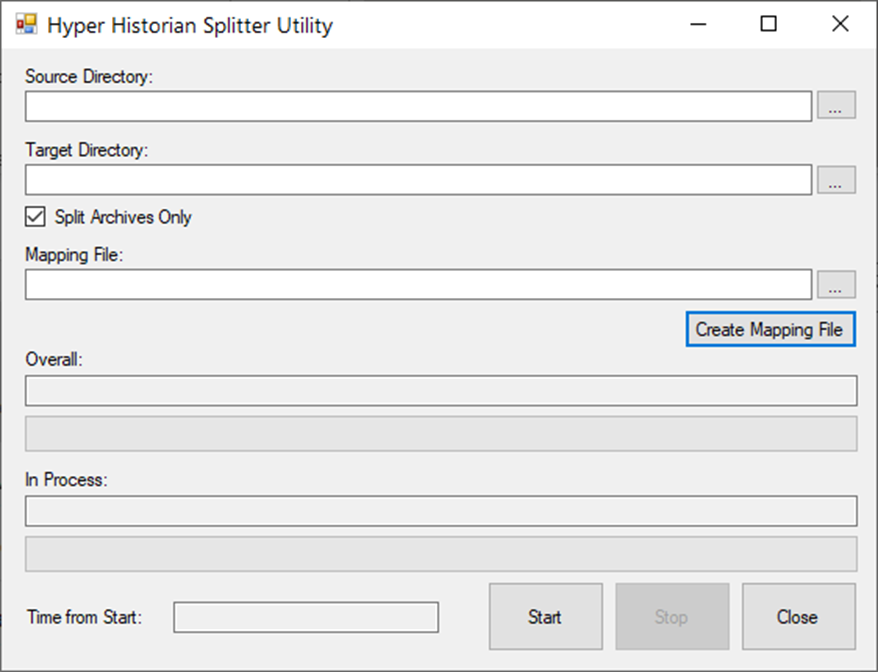Focus the Source Directory text field

pos(418,106)
